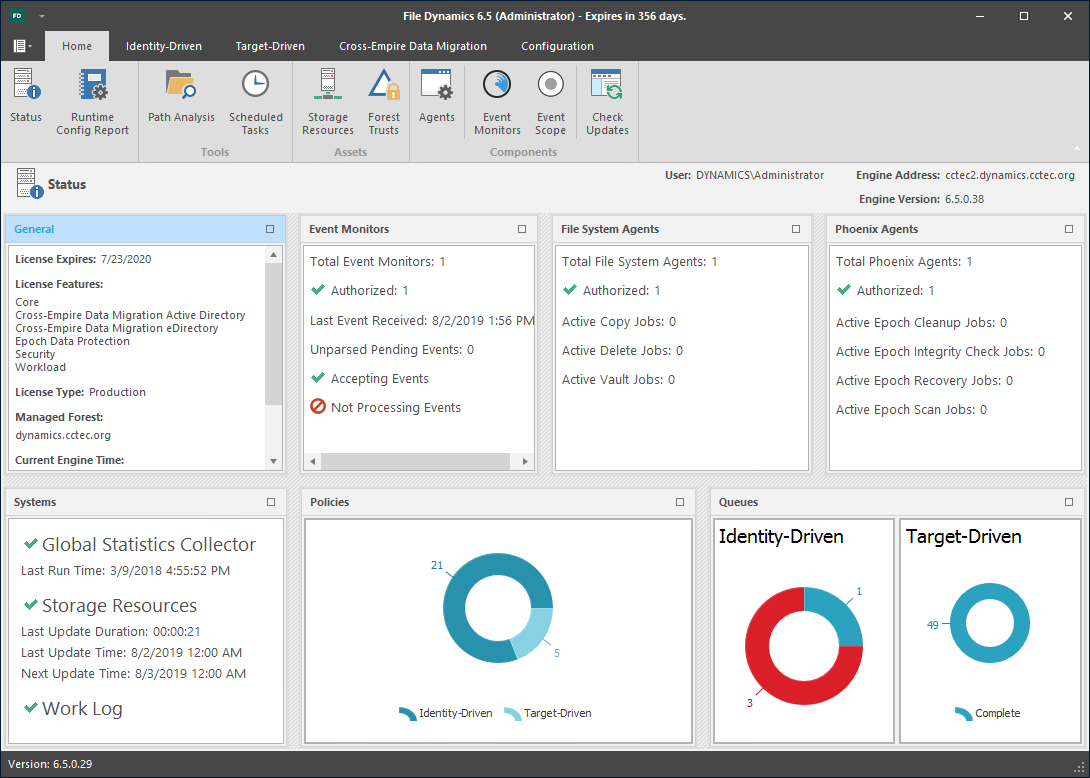Open Event Monitors in ribbon
This screenshot has width=1090, height=778.
(497, 100)
